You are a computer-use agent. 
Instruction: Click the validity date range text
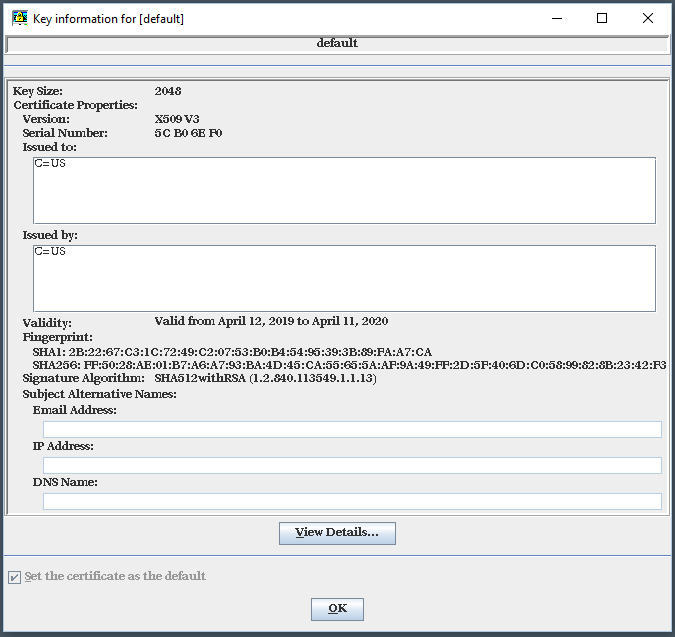pos(271,321)
